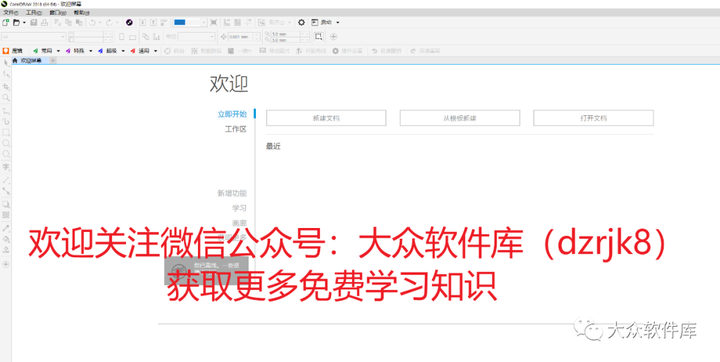Click the nudge distance 0.001 mm field
The height and width of the screenshot is (362, 720).
244,37
